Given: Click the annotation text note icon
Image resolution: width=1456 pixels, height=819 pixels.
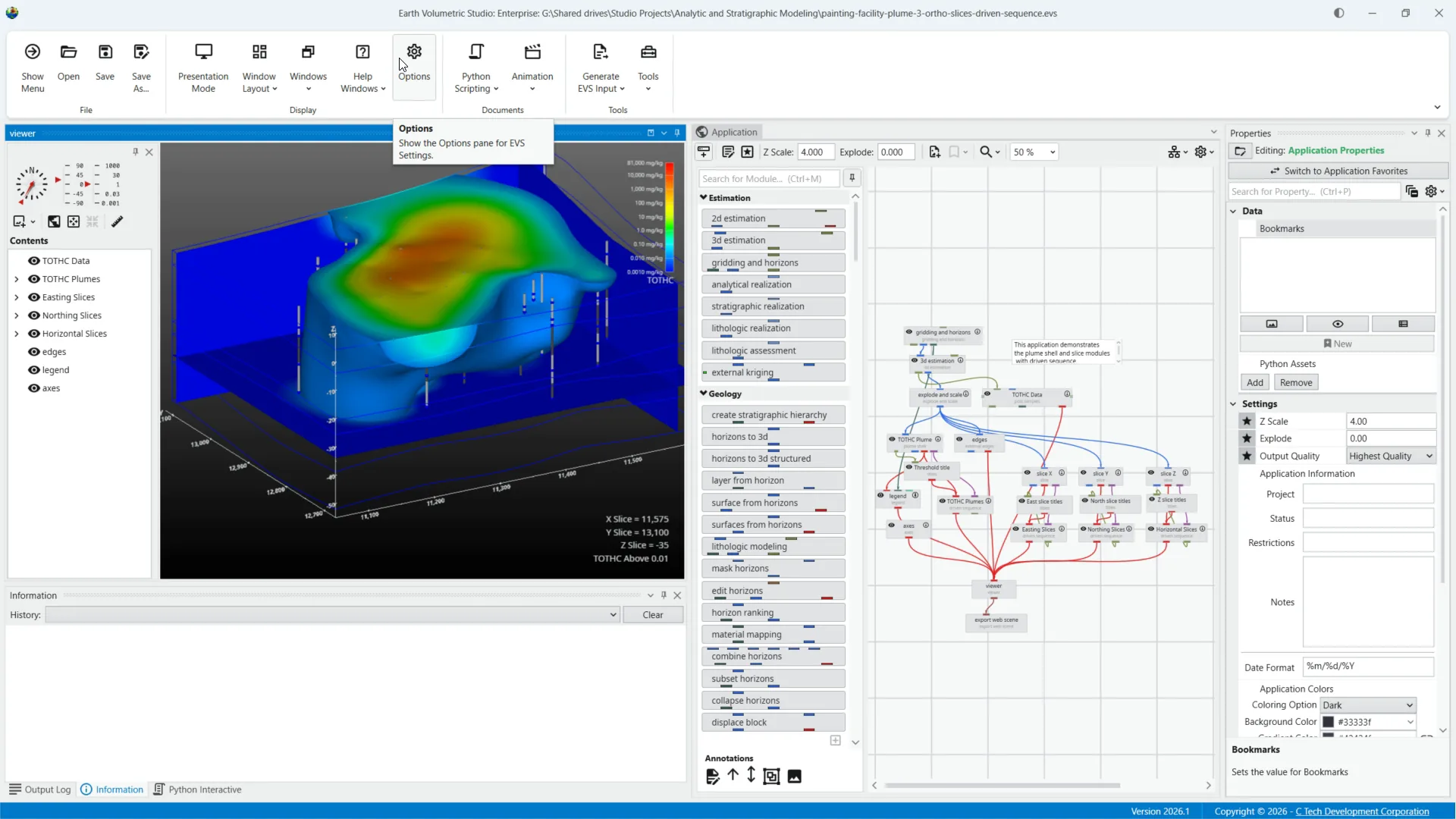Looking at the screenshot, I should point(712,776).
